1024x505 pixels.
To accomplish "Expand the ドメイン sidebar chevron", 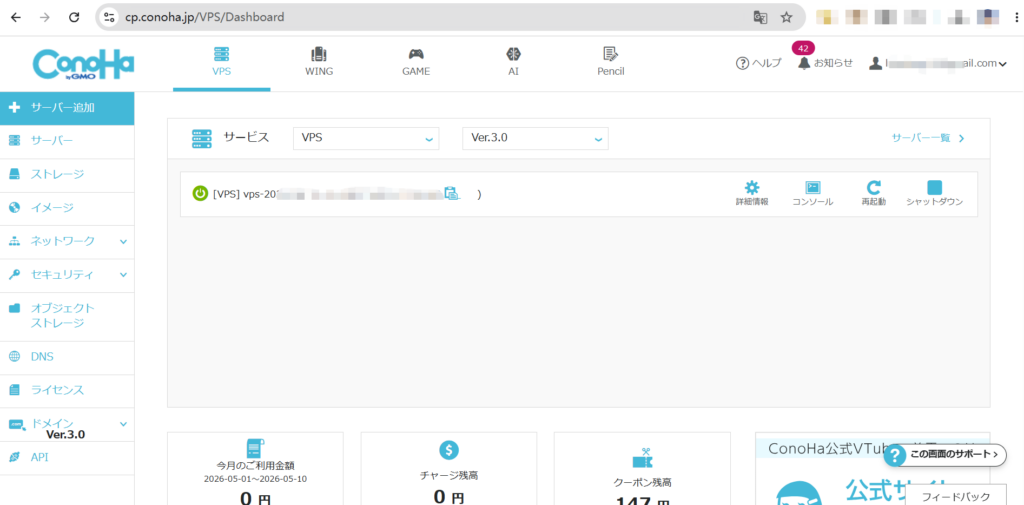I will pos(123,424).
